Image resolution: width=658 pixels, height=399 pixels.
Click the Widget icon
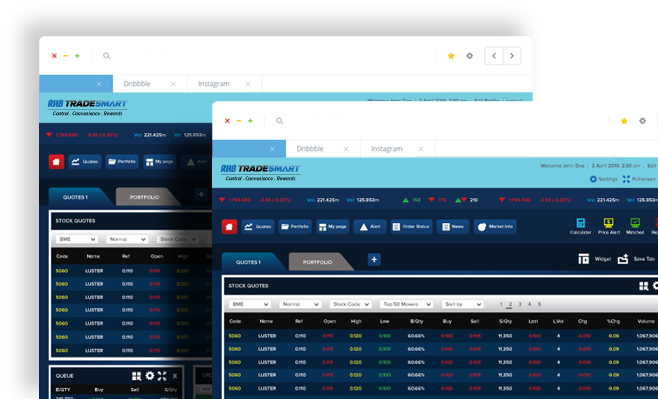tap(583, 259)
